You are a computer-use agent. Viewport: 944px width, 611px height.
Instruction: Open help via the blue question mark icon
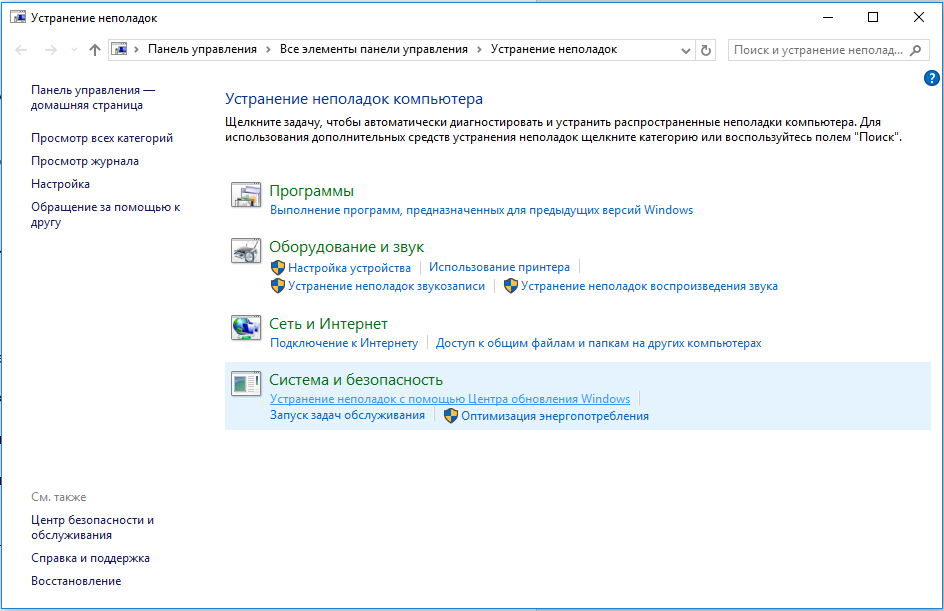pyautogui.click(x=931, y=78)
